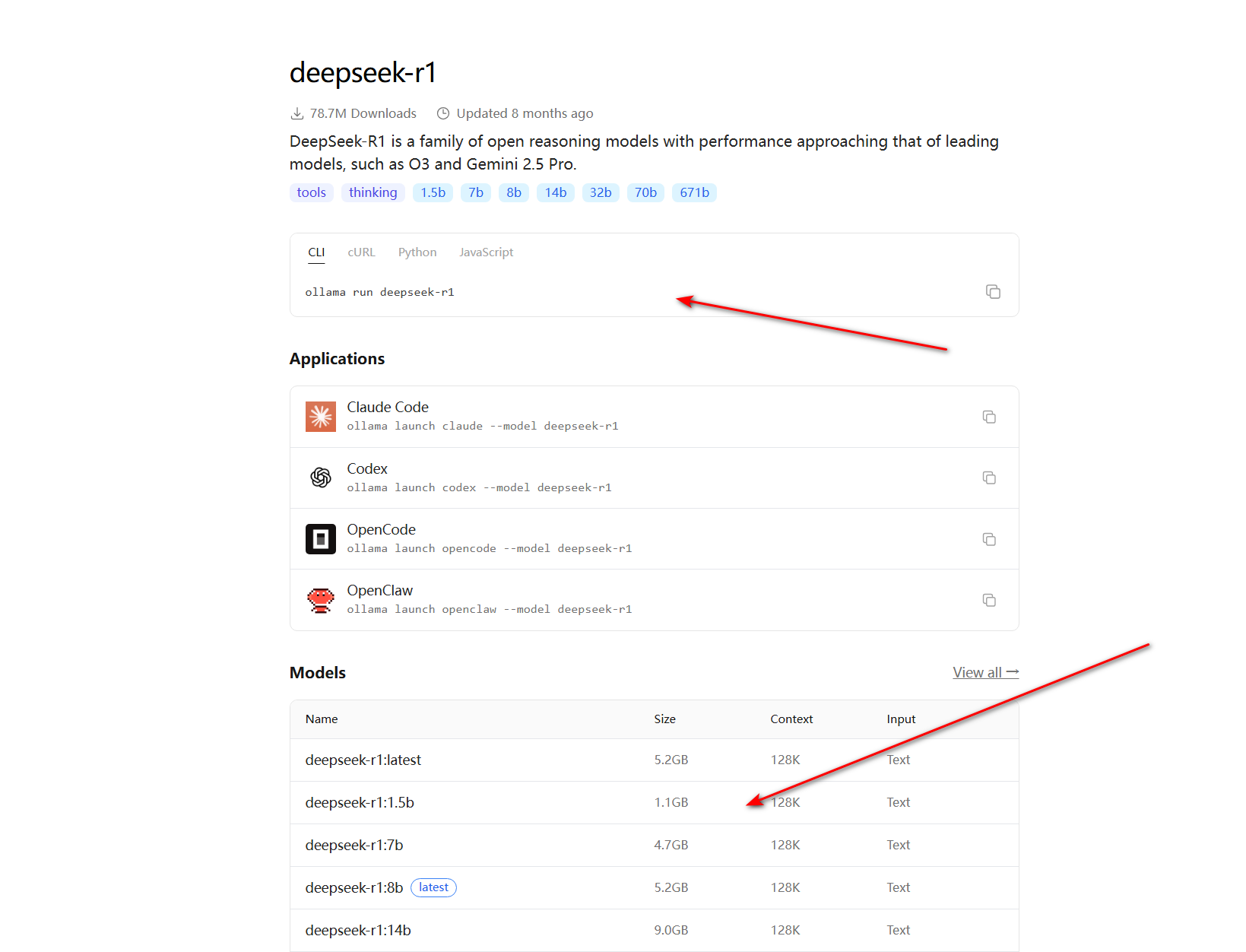Open the deepseek-r1:latest model
1246x952 pixels.
click(363, 760)
